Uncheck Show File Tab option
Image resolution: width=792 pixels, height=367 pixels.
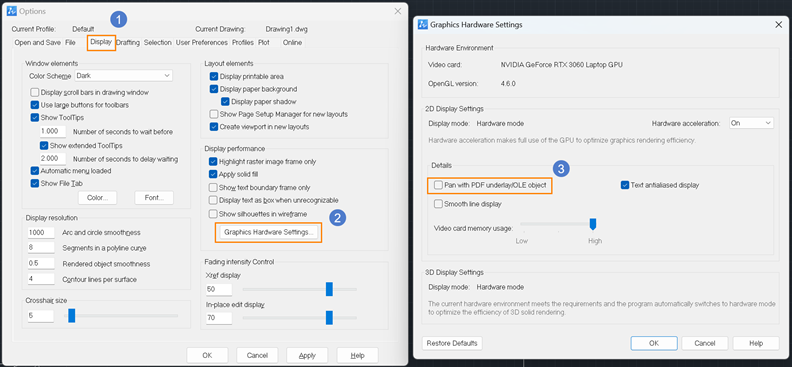[35, 183]
